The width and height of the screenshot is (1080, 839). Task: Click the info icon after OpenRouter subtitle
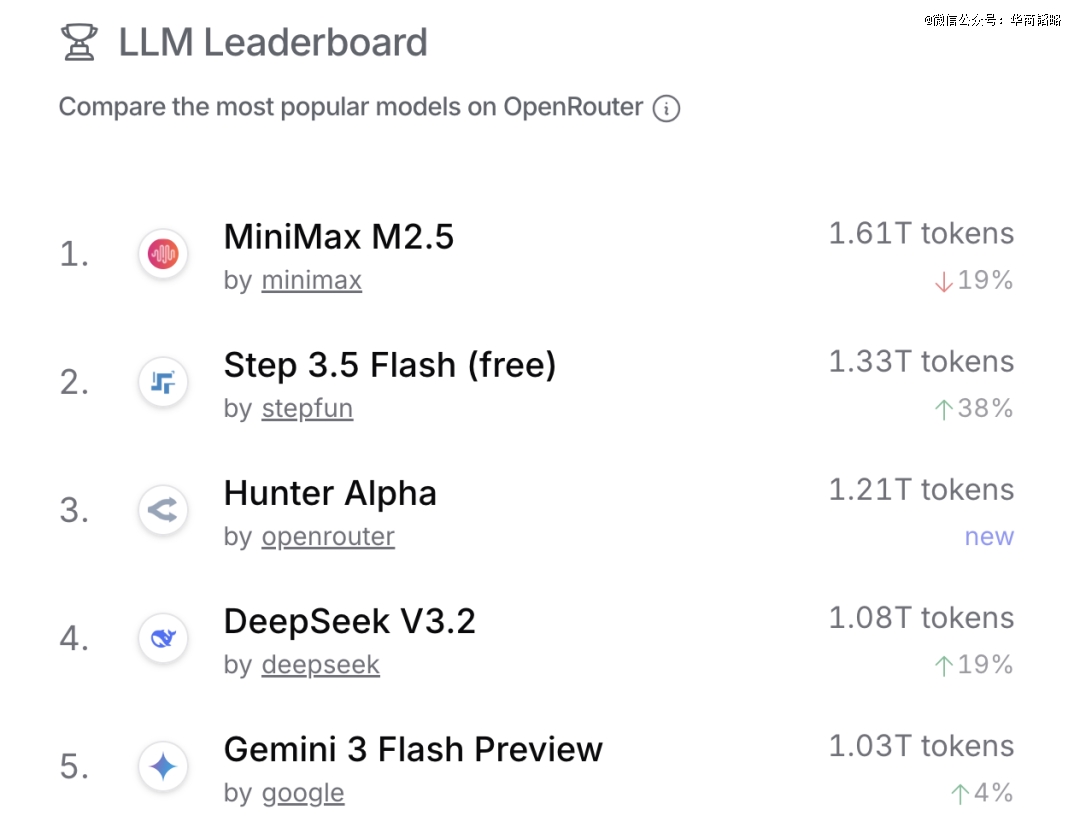tap(666, 108)
